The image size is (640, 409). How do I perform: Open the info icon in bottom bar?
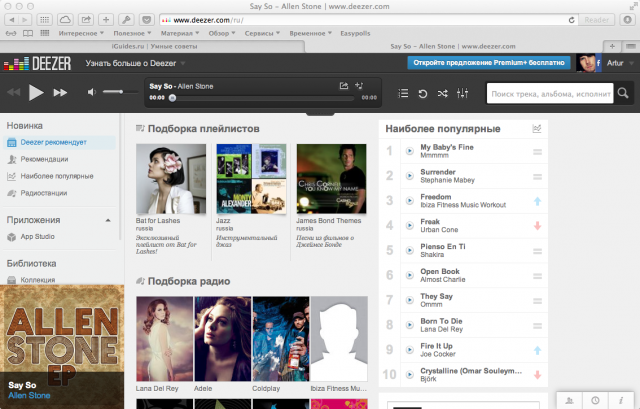pyautogui.click(x=621, y=400)
